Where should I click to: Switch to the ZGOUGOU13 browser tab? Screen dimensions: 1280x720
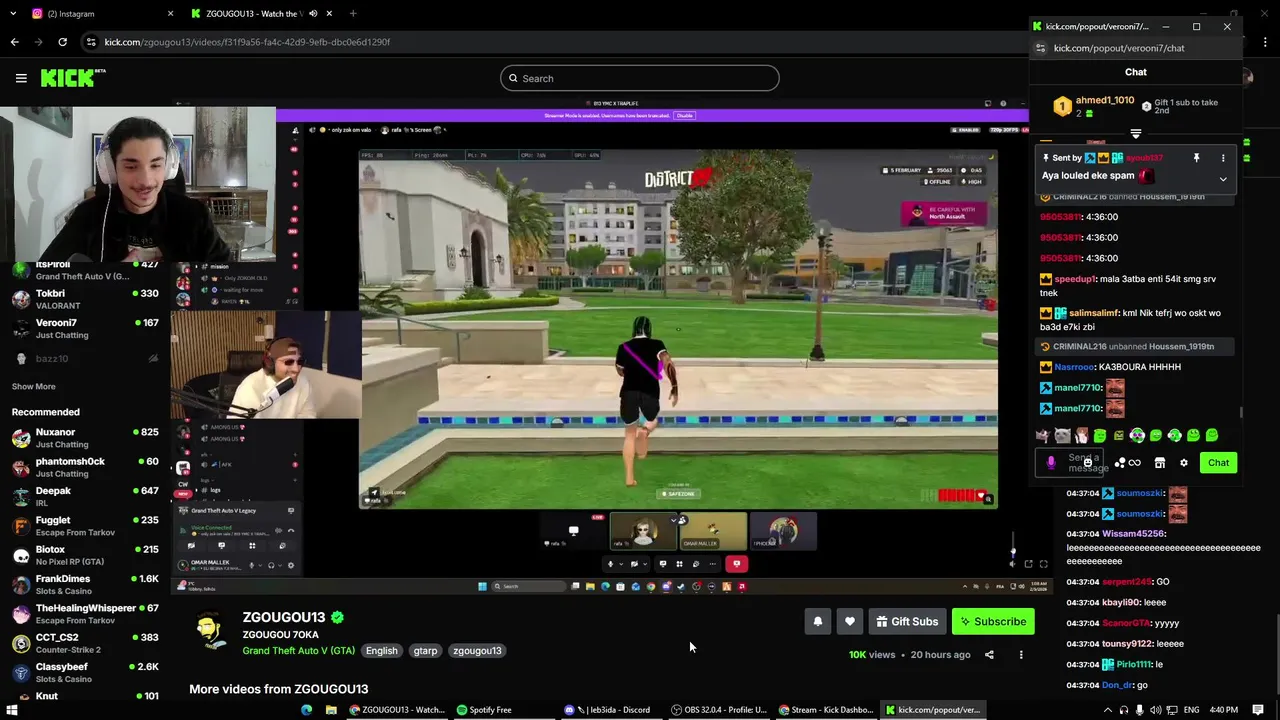tap(260, 14)
